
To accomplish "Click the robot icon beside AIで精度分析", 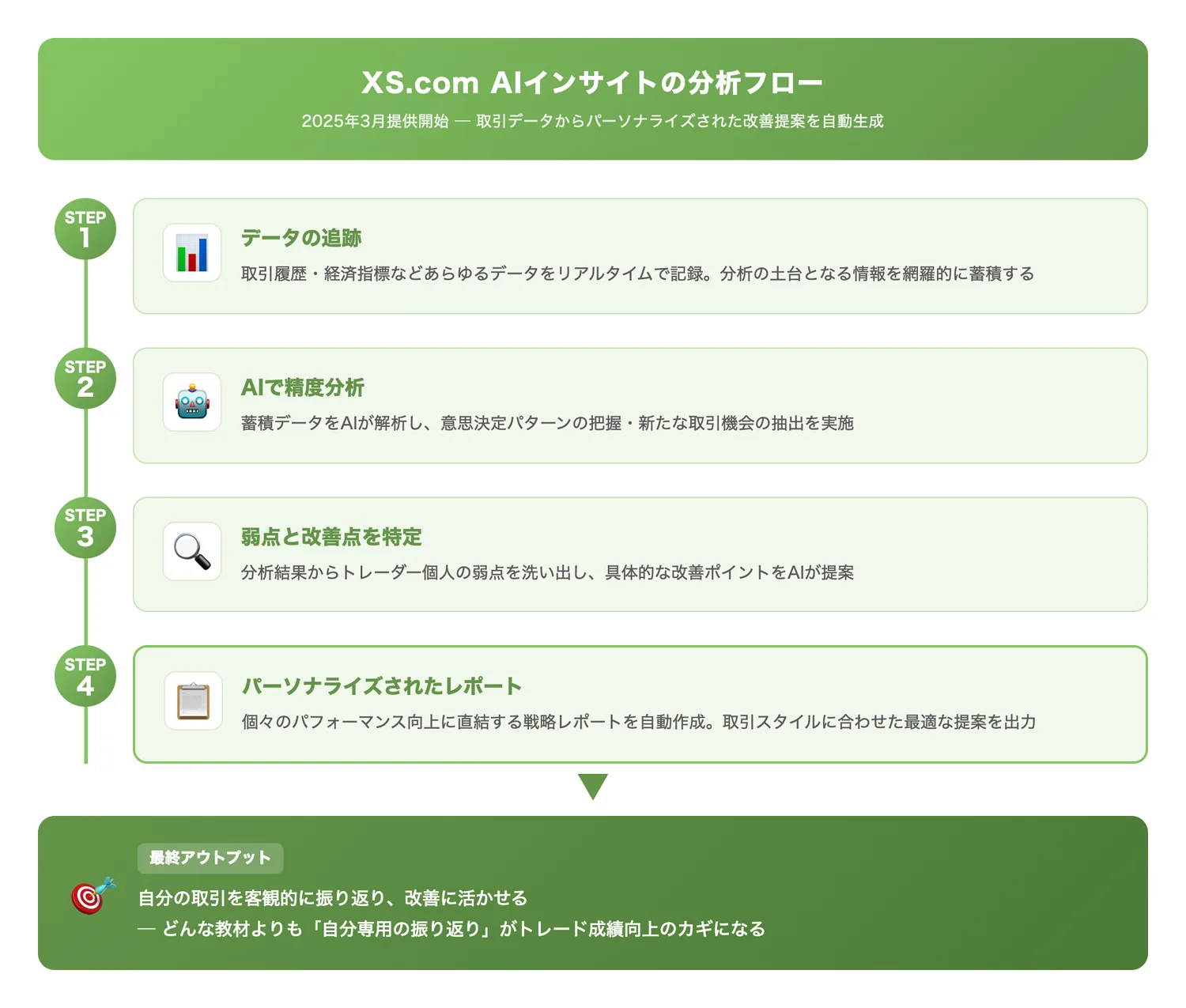I will click(x=192, y=402).
